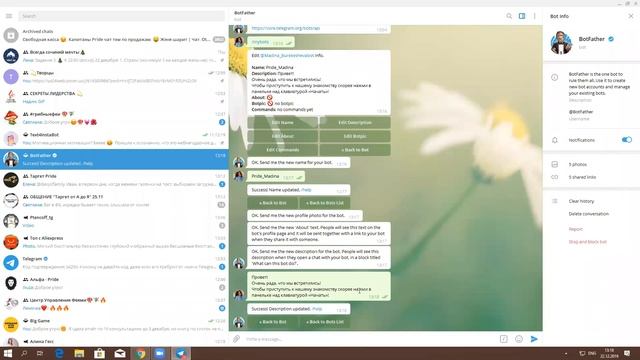Open the СЕКРЕТЫ ЛИДЕРСТВА chat

[x=114, y=97]
